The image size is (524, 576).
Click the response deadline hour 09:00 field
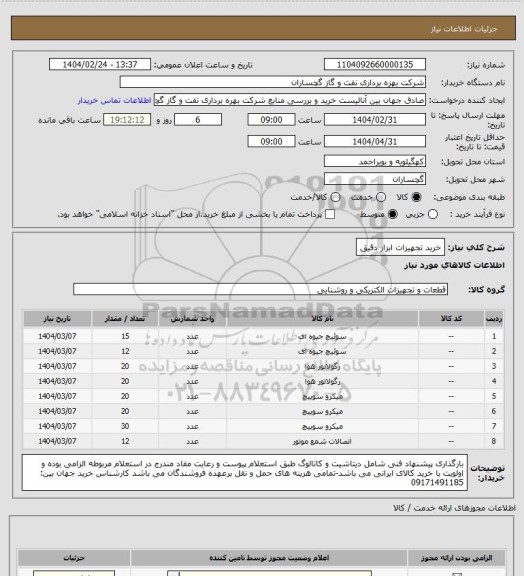(272, 120)
